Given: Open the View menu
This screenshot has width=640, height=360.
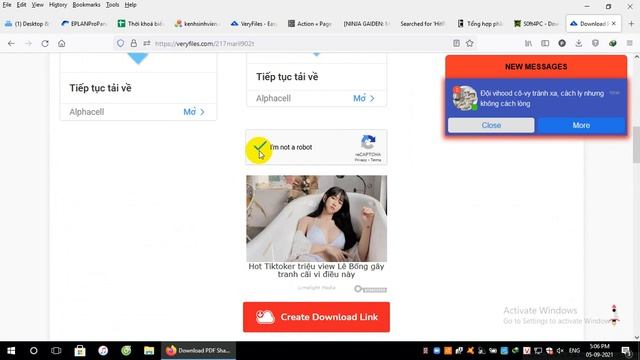Looking at the screenshot, I should click(38, 5).
